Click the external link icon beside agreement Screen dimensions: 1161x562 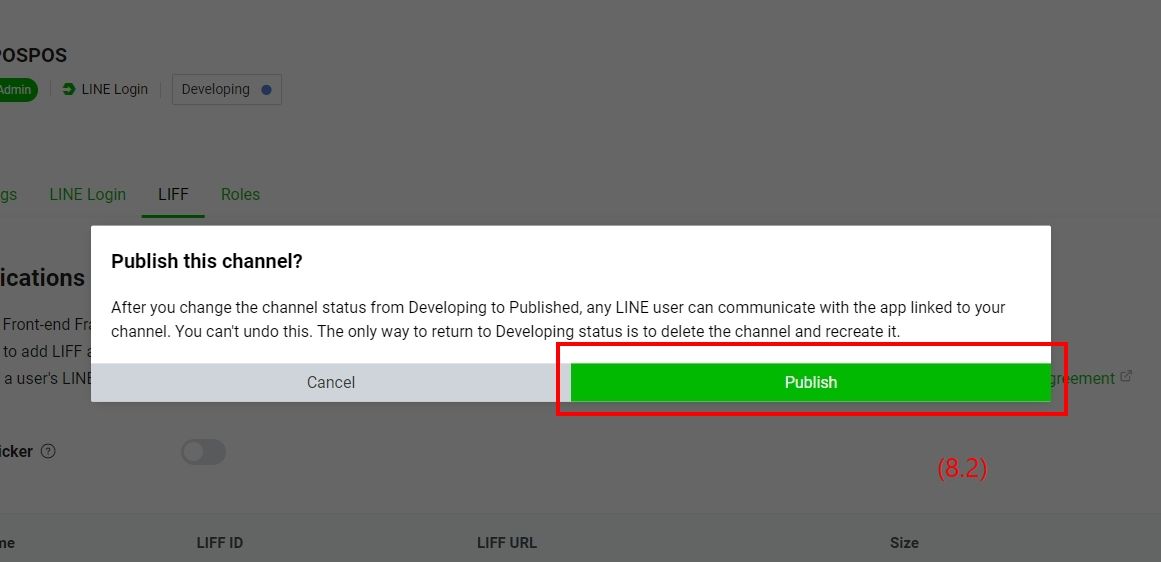tap(1126, 377)
